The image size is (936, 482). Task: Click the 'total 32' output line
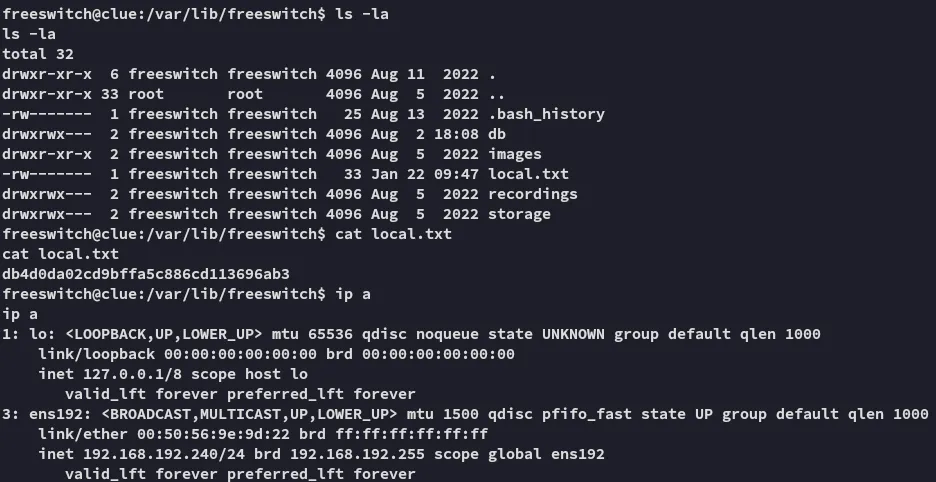click(38, 54)
